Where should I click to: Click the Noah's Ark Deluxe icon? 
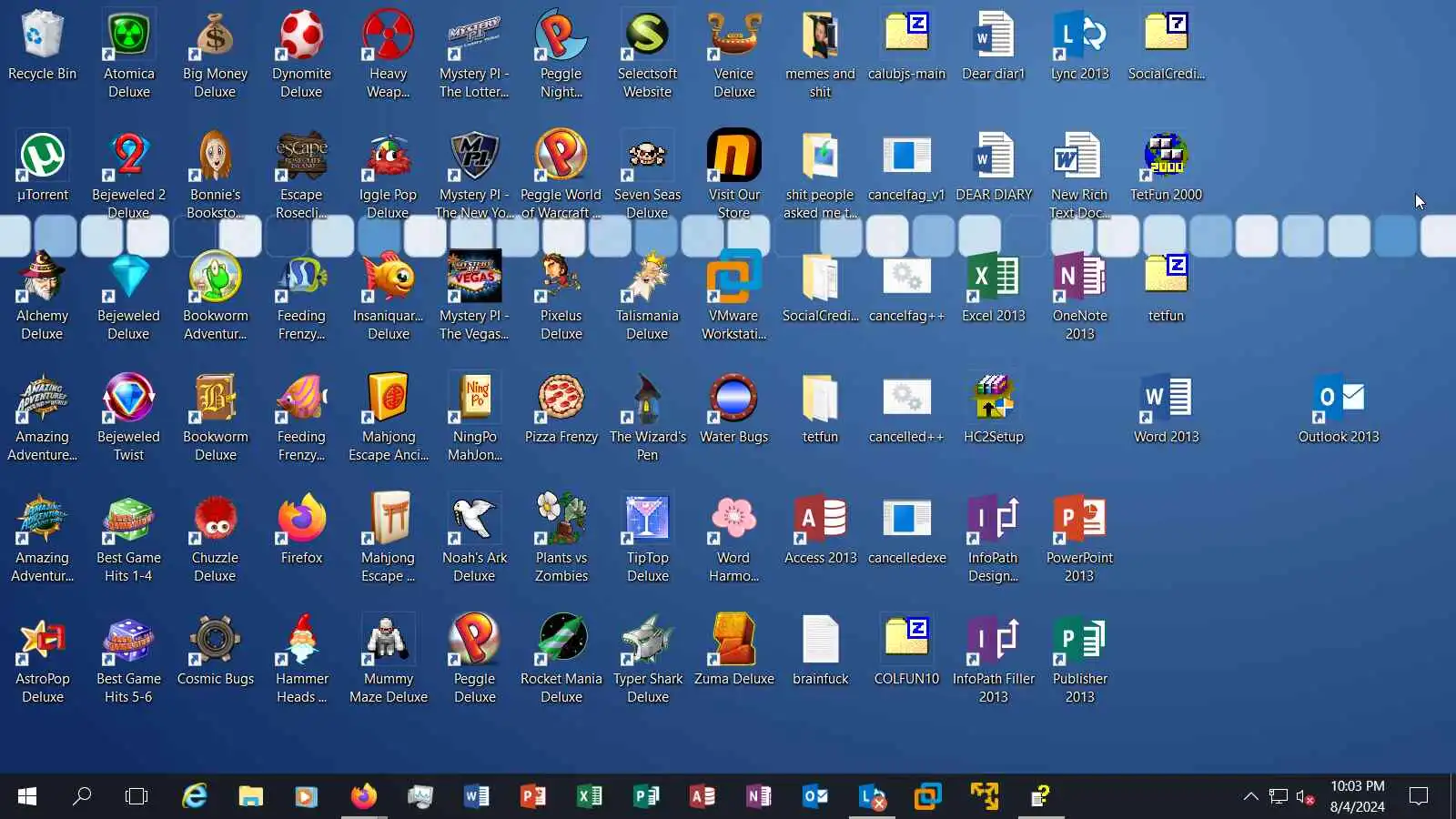tap(475, 537)
